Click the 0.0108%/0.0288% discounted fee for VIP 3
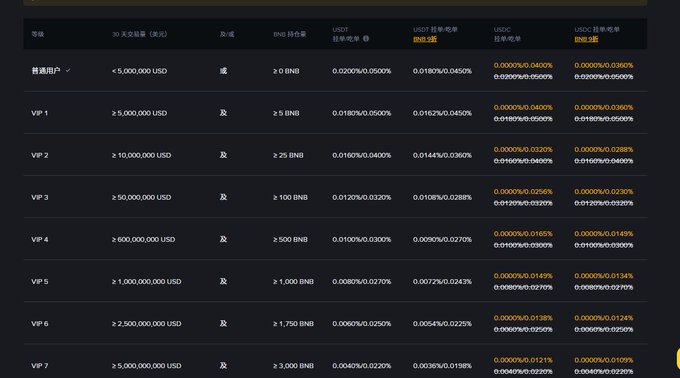This screenshot has height=378, width=680. pos(442,197)
